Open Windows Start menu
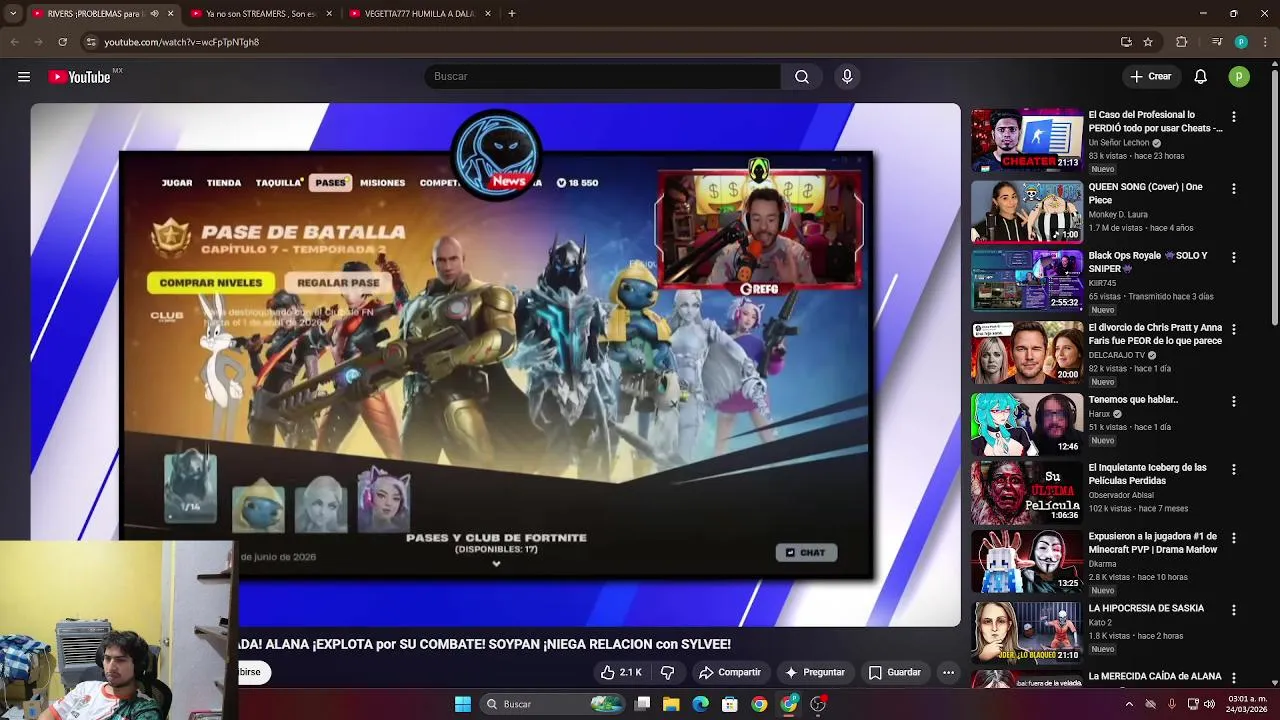The width and height of the screenshot is (1280, 720). coord(463,704)
